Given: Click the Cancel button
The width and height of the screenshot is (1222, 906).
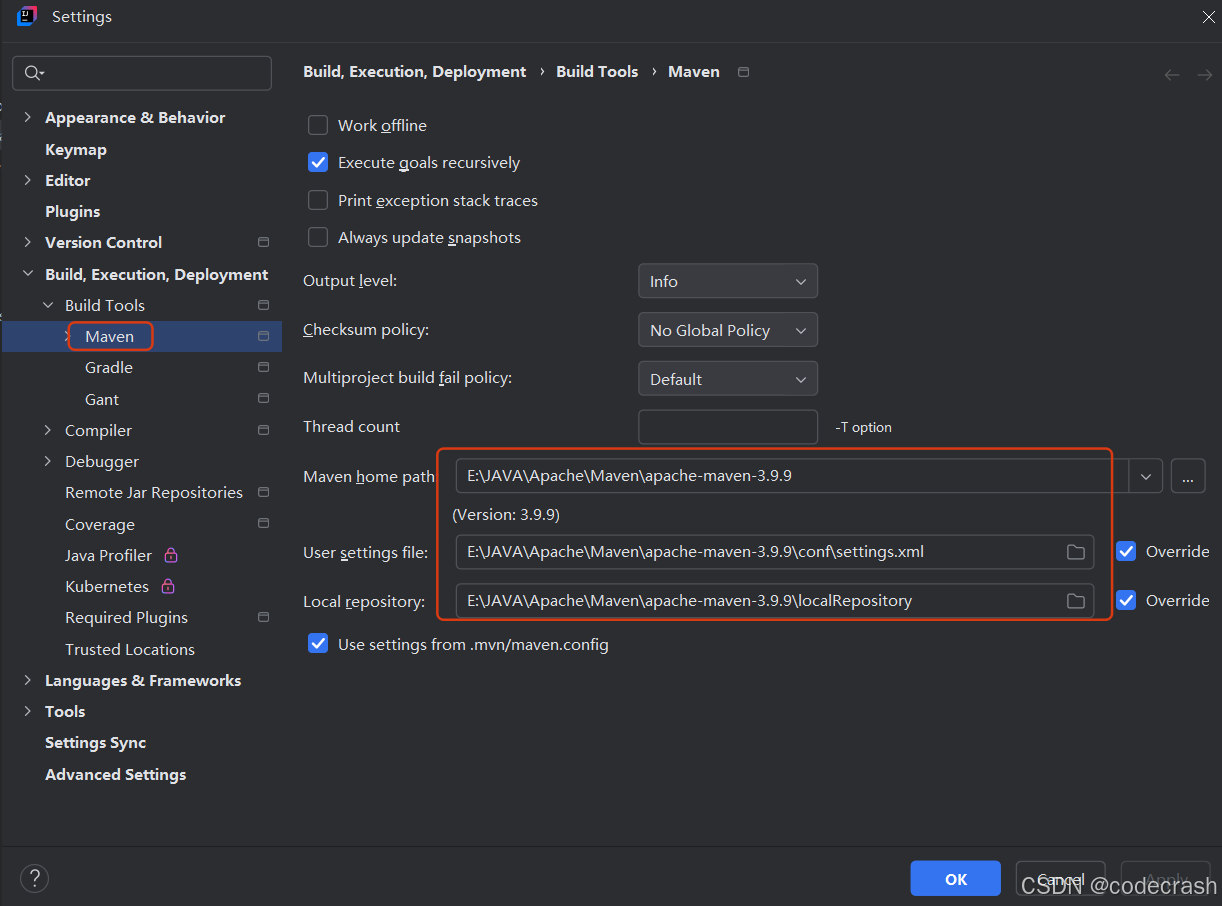Looking at the screenshot, I should 1061,878.
